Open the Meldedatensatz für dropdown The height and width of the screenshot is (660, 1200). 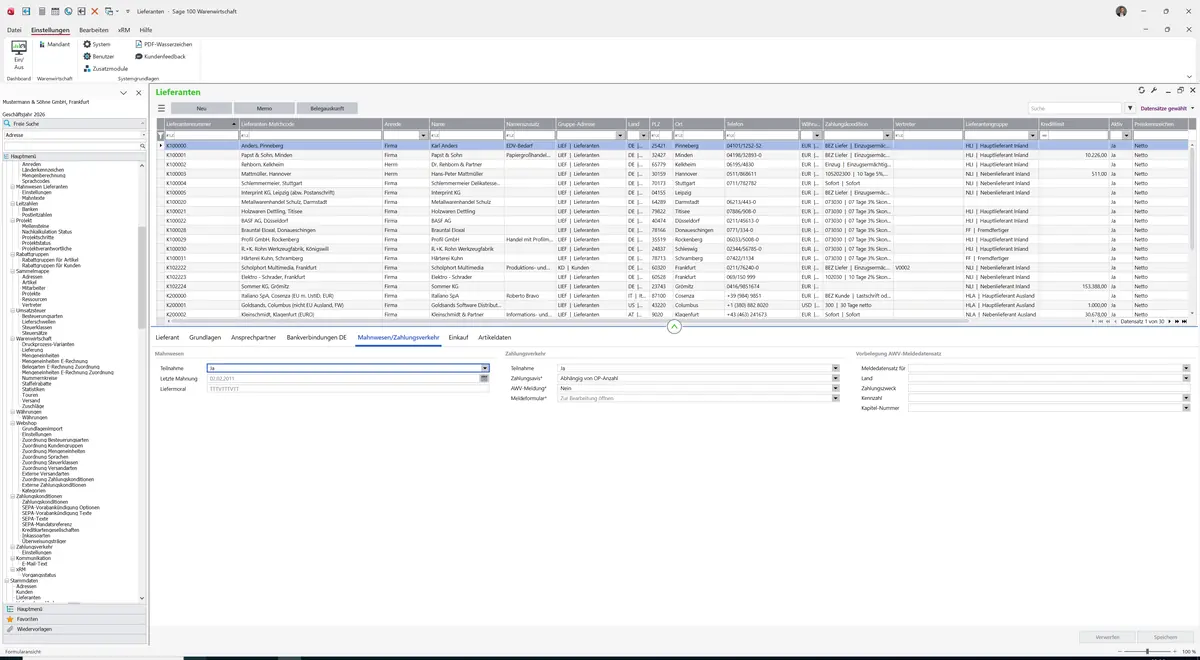click(1186, 368)
